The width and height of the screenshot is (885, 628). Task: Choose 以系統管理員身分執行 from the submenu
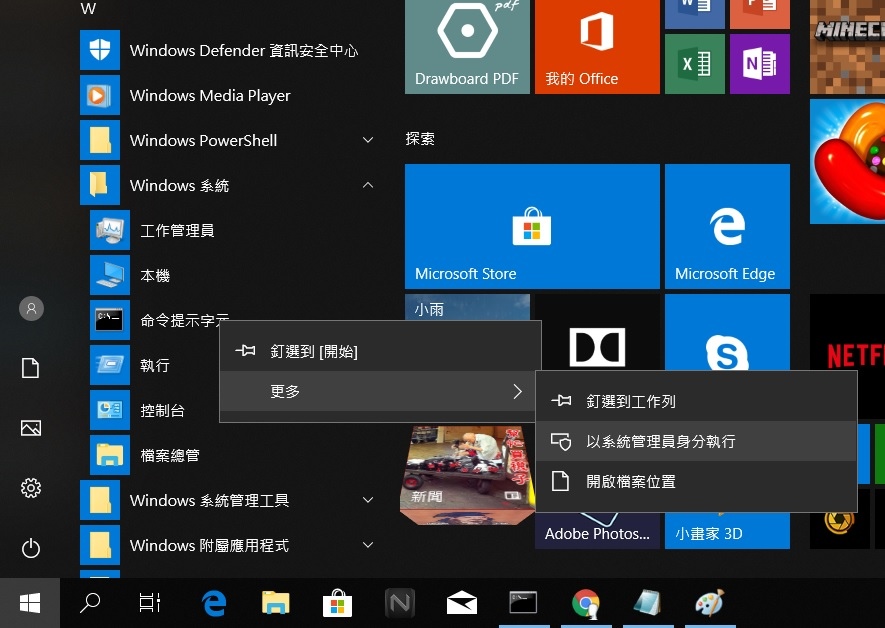pyautogui.click(x=696, y=441)
